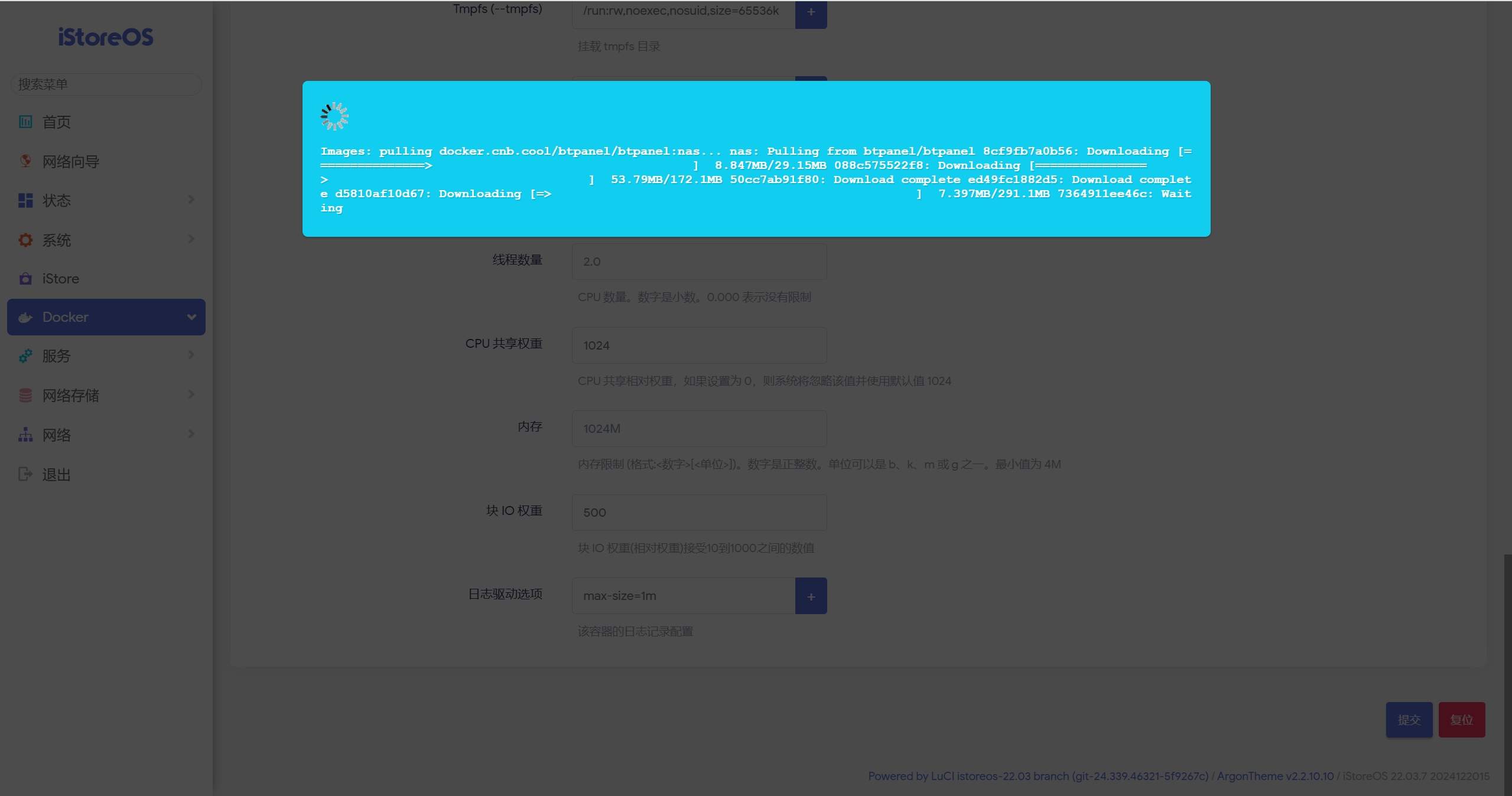Click the Docker whale icon
This screenshot has height=796, width=1512.
click(25, 317)
